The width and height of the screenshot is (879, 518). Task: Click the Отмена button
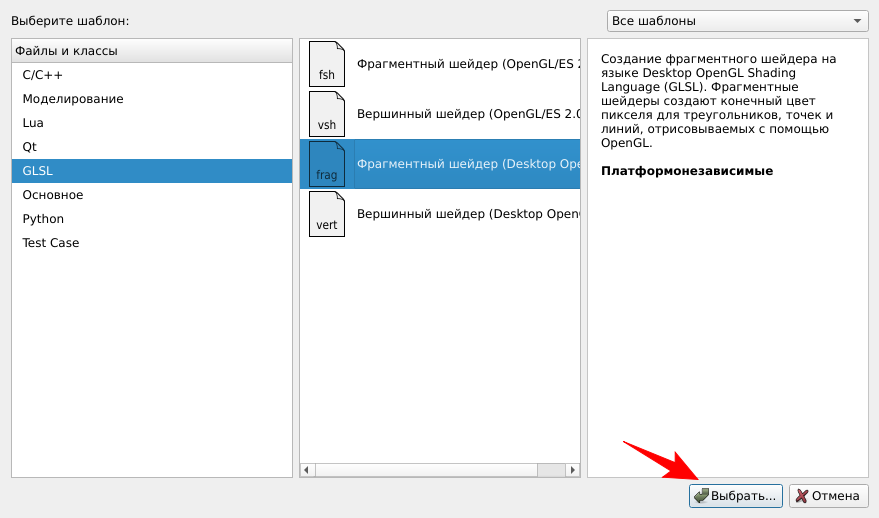click(x=827, y=496)
